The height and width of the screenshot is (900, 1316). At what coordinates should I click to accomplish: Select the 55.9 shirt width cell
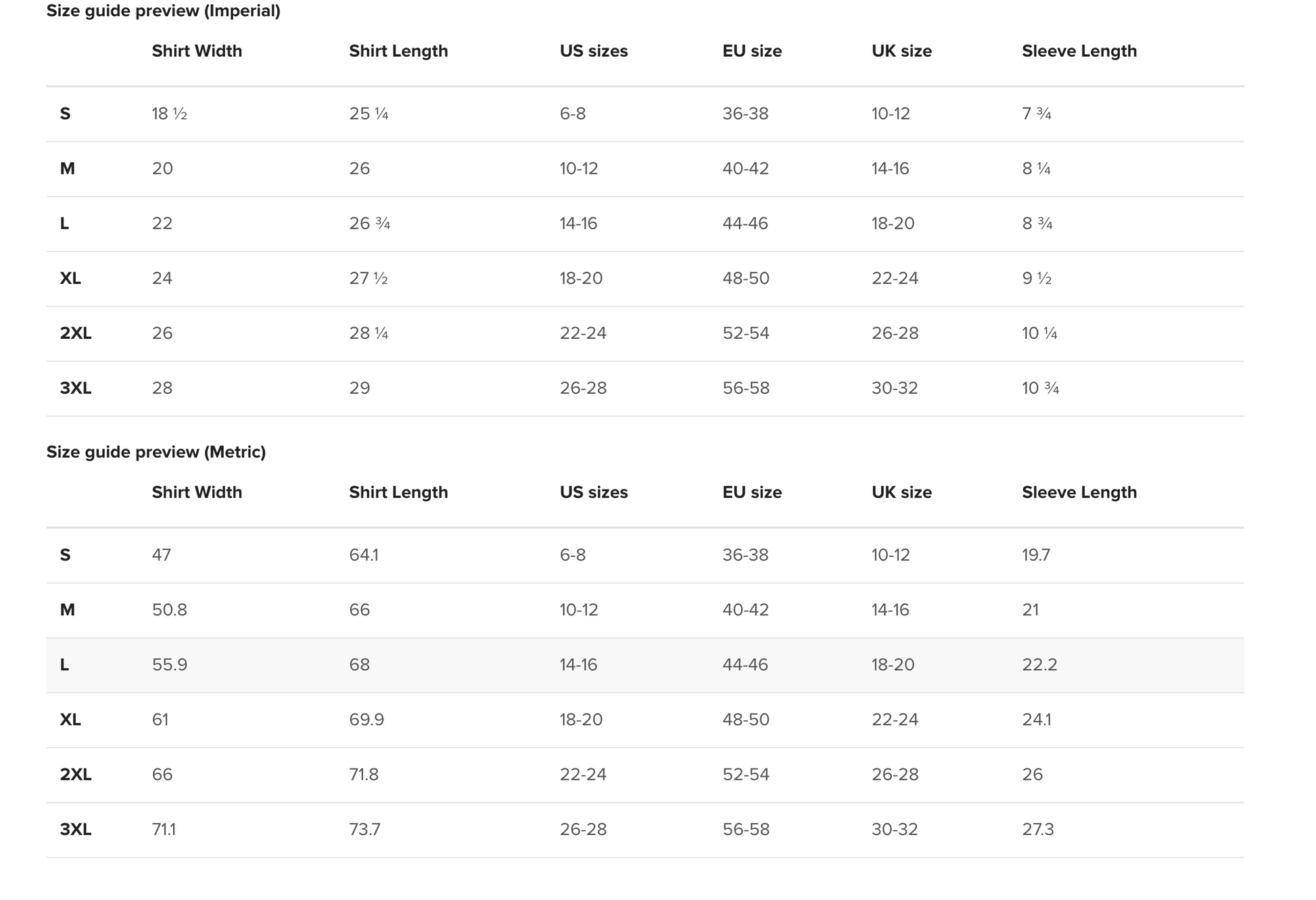[169, 665]
